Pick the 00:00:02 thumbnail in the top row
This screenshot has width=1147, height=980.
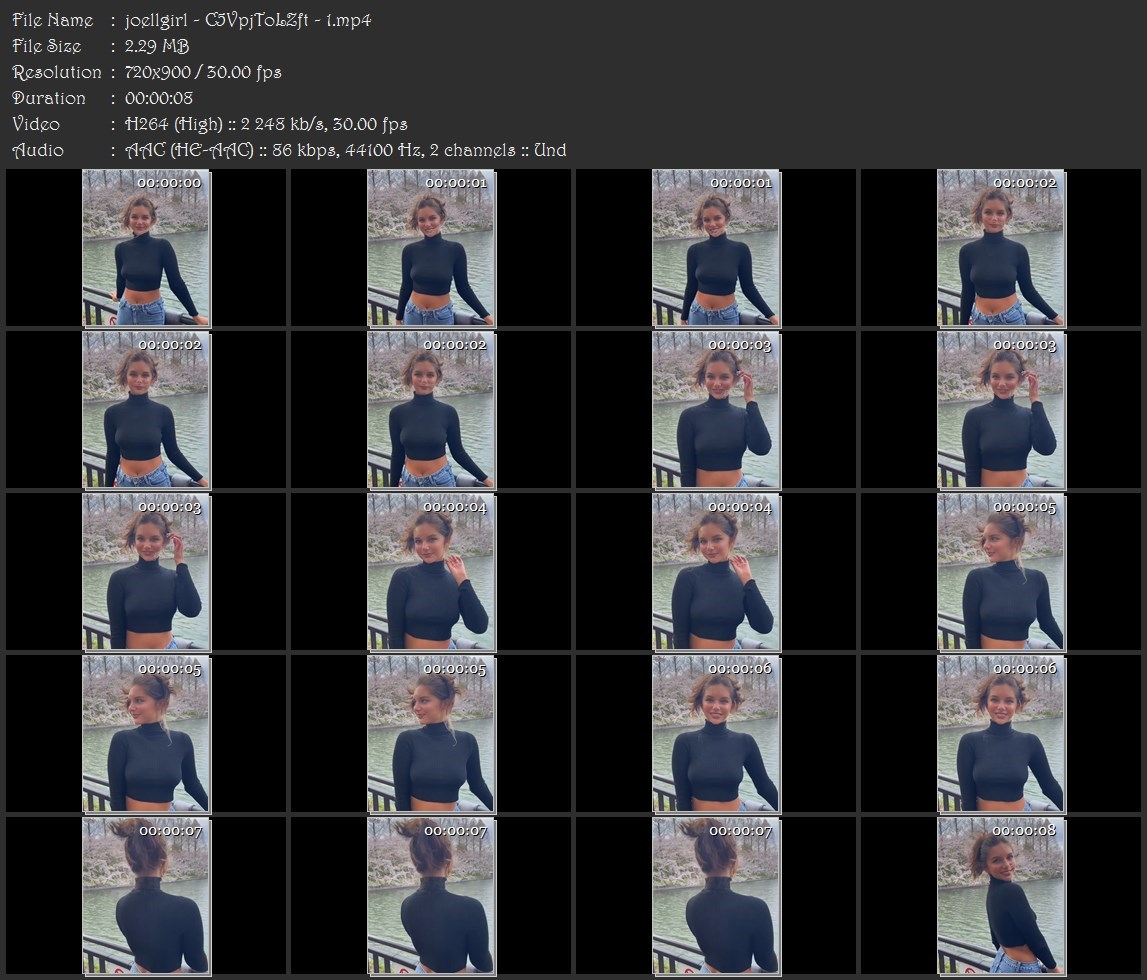(1001, 248)
